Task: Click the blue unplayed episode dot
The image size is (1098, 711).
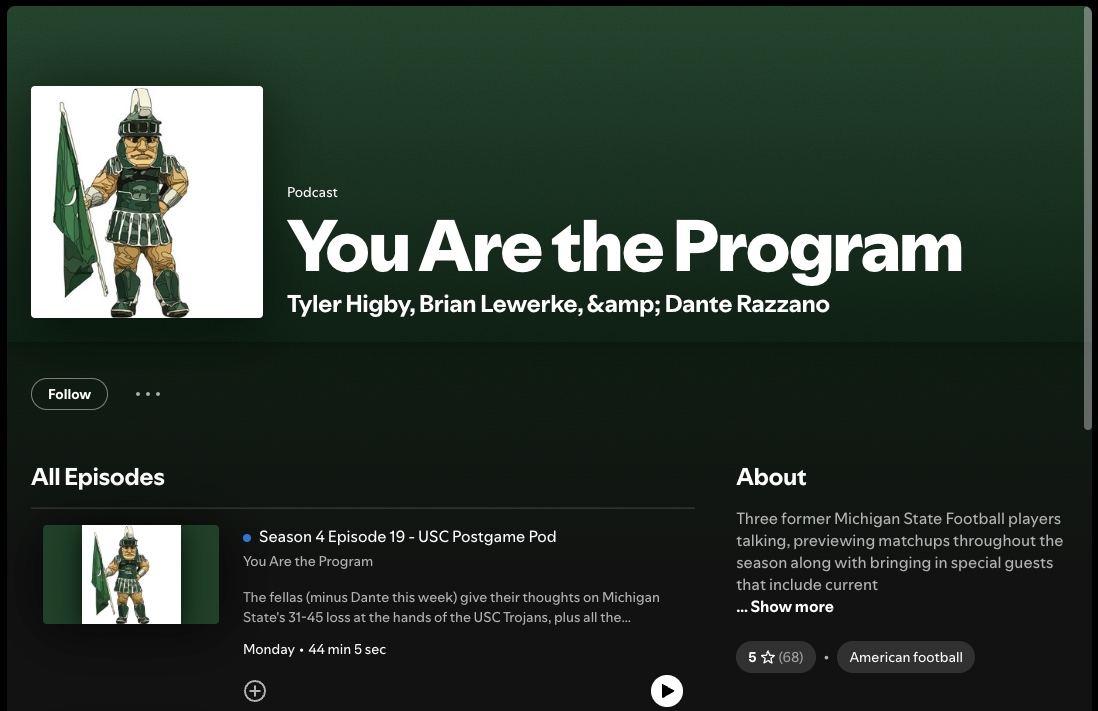Action: click(246, 538)
